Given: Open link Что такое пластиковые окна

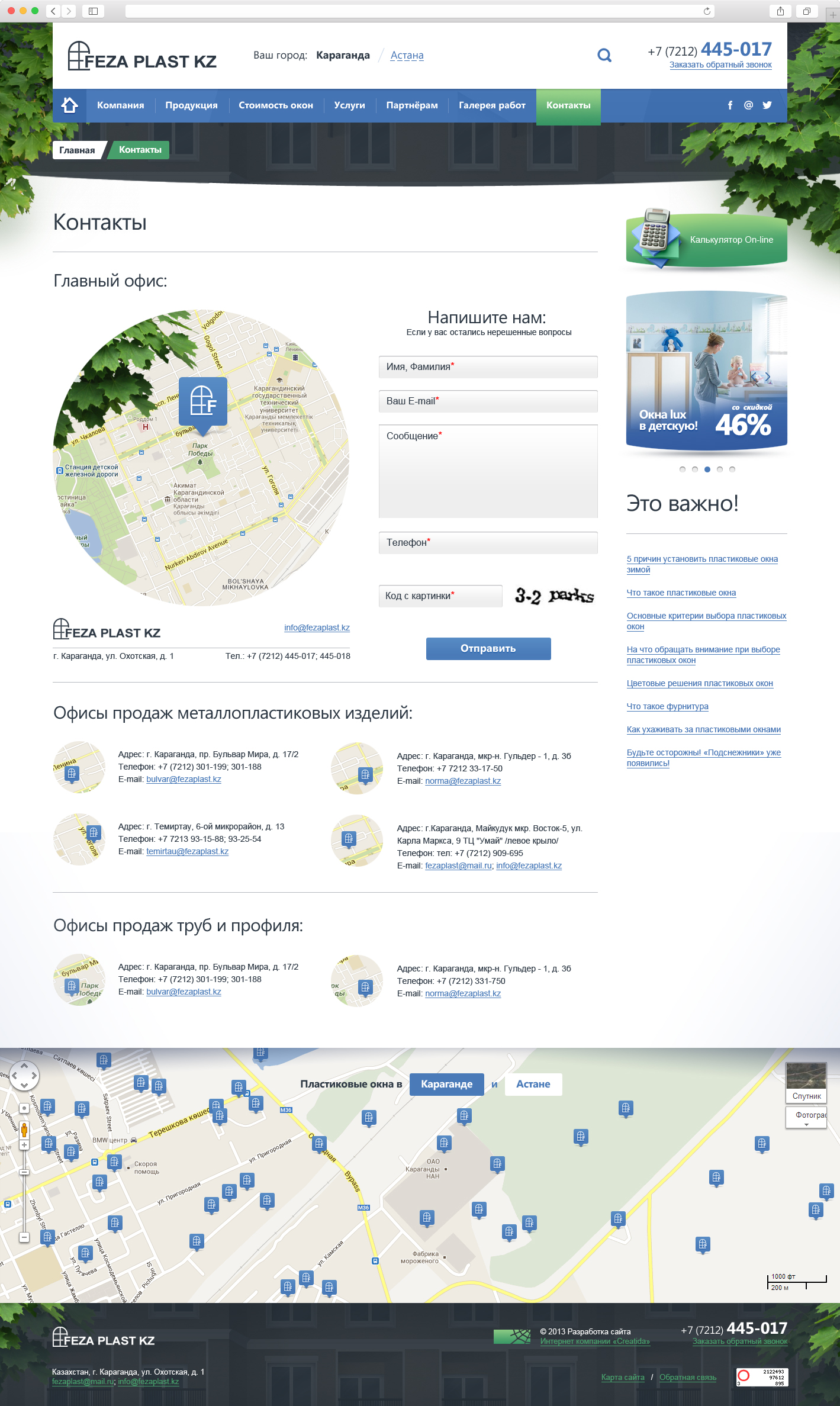Looking at the screenshot, I should [x=681, y=593].
